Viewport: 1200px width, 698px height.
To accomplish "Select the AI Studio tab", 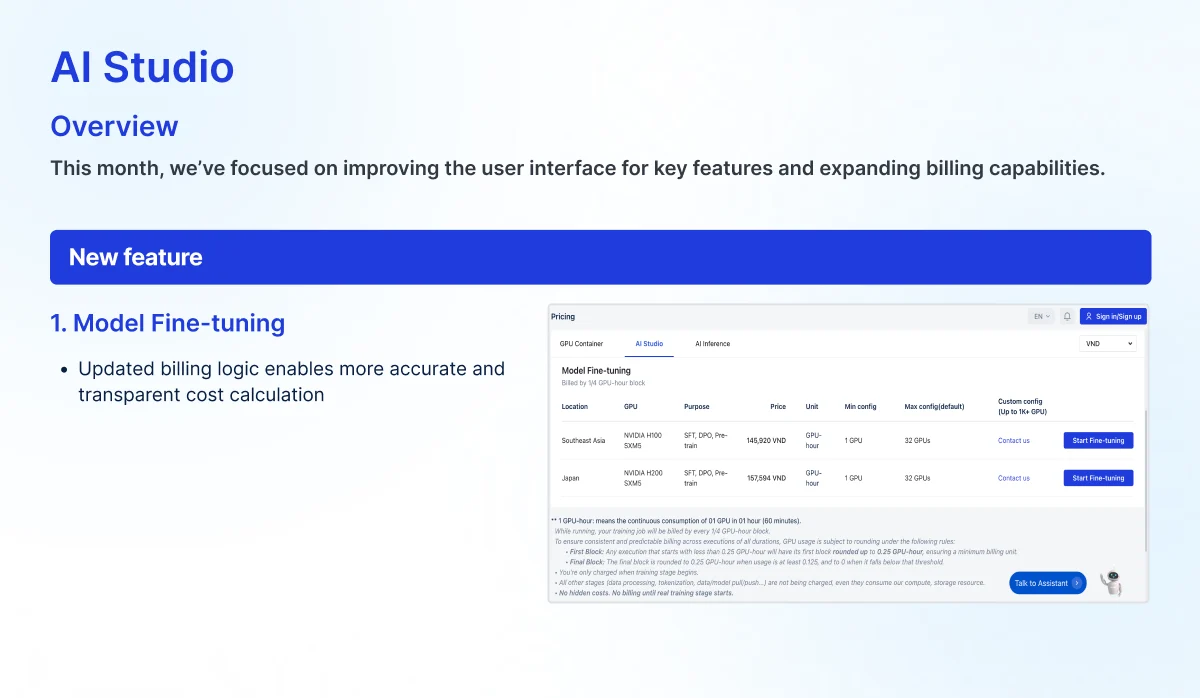I will 649,344.
